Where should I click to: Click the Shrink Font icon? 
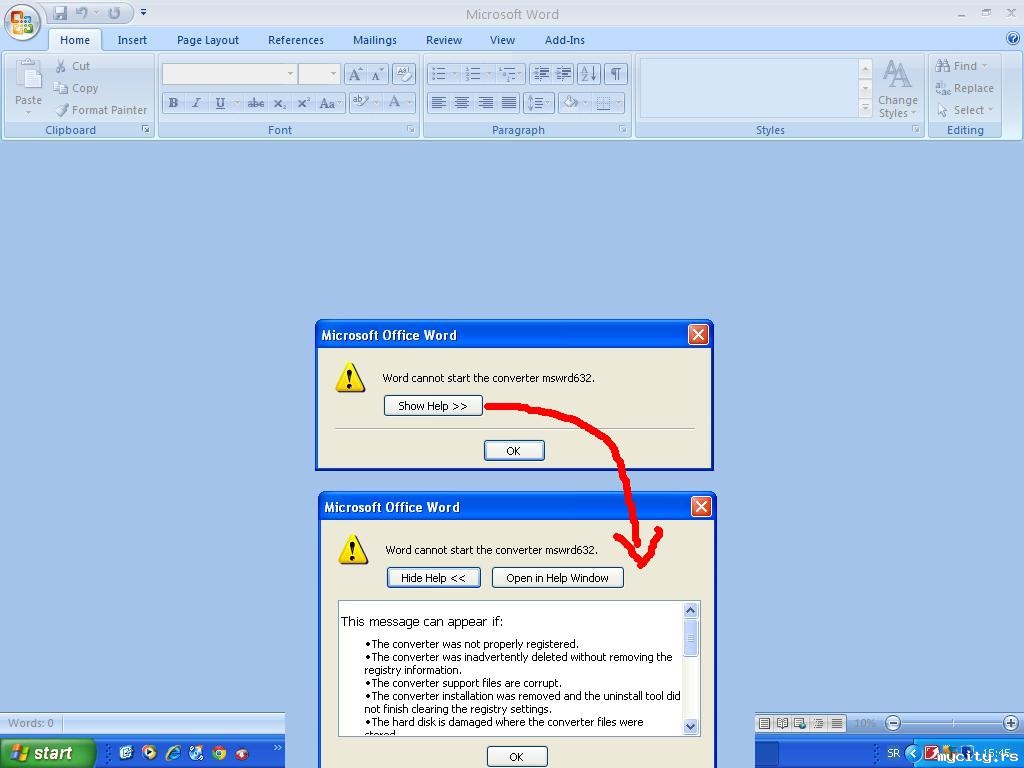point(377,74)
